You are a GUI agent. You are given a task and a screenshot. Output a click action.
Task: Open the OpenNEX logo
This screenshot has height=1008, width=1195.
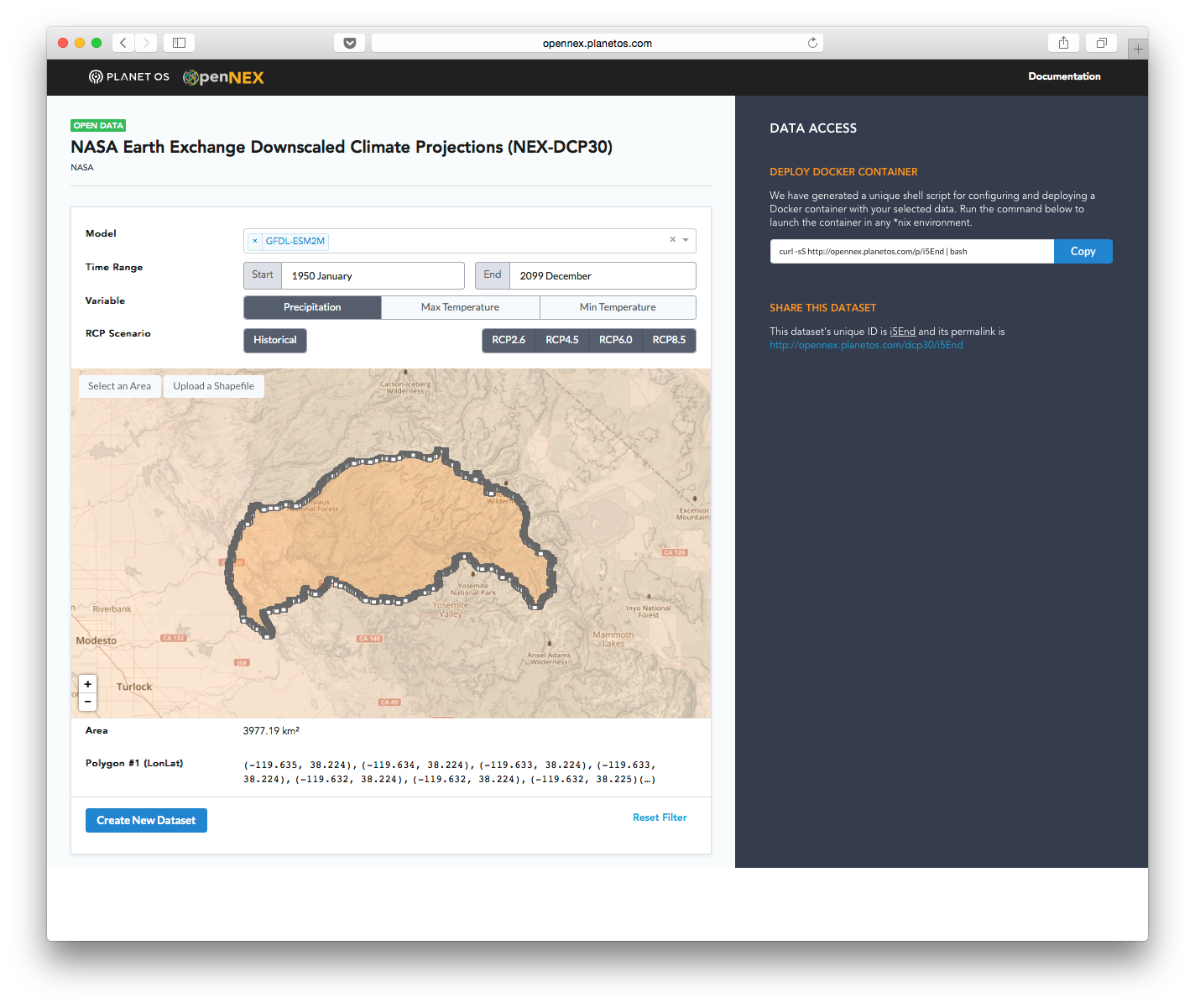point(223,77)
